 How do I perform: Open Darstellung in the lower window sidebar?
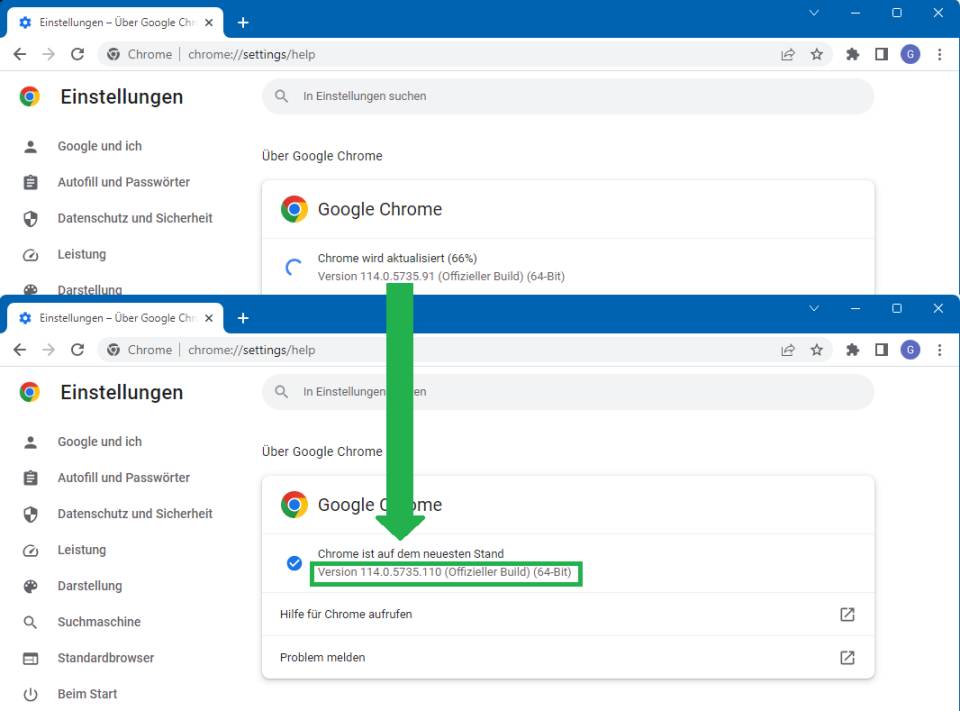(89, 586)
